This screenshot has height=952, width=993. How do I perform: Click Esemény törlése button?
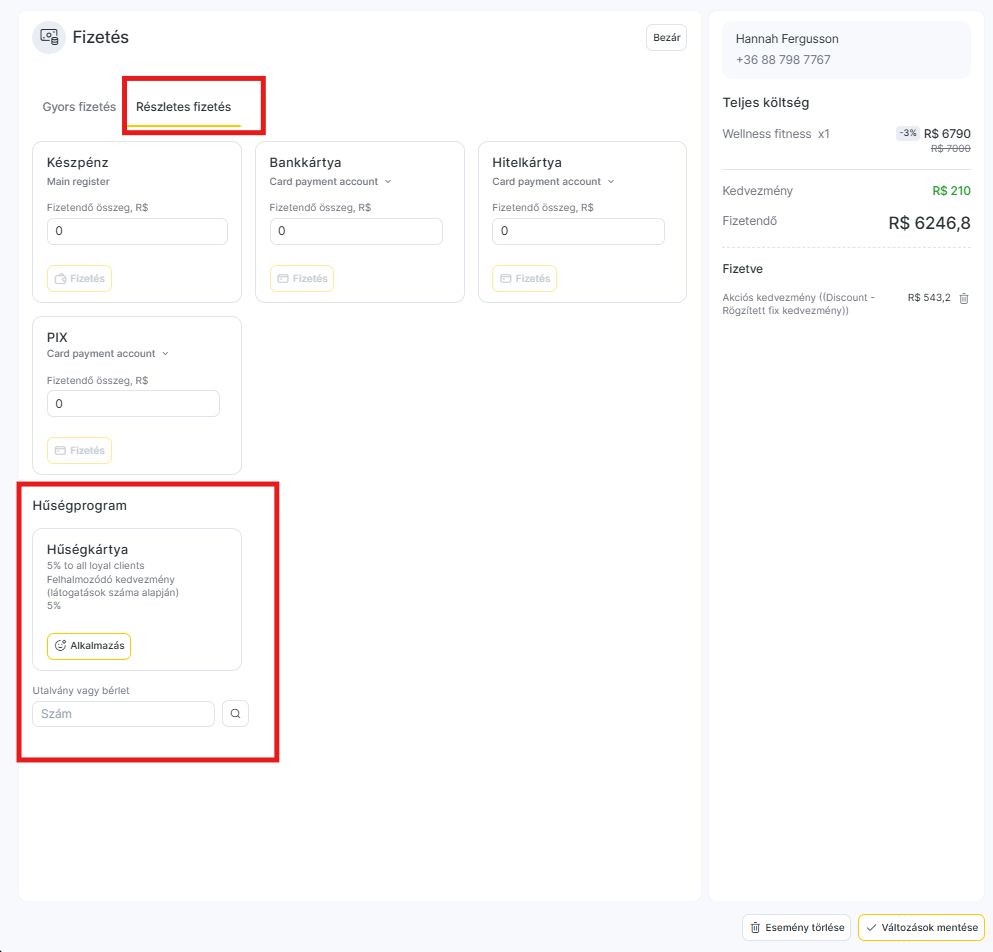[x=797, y=928]
